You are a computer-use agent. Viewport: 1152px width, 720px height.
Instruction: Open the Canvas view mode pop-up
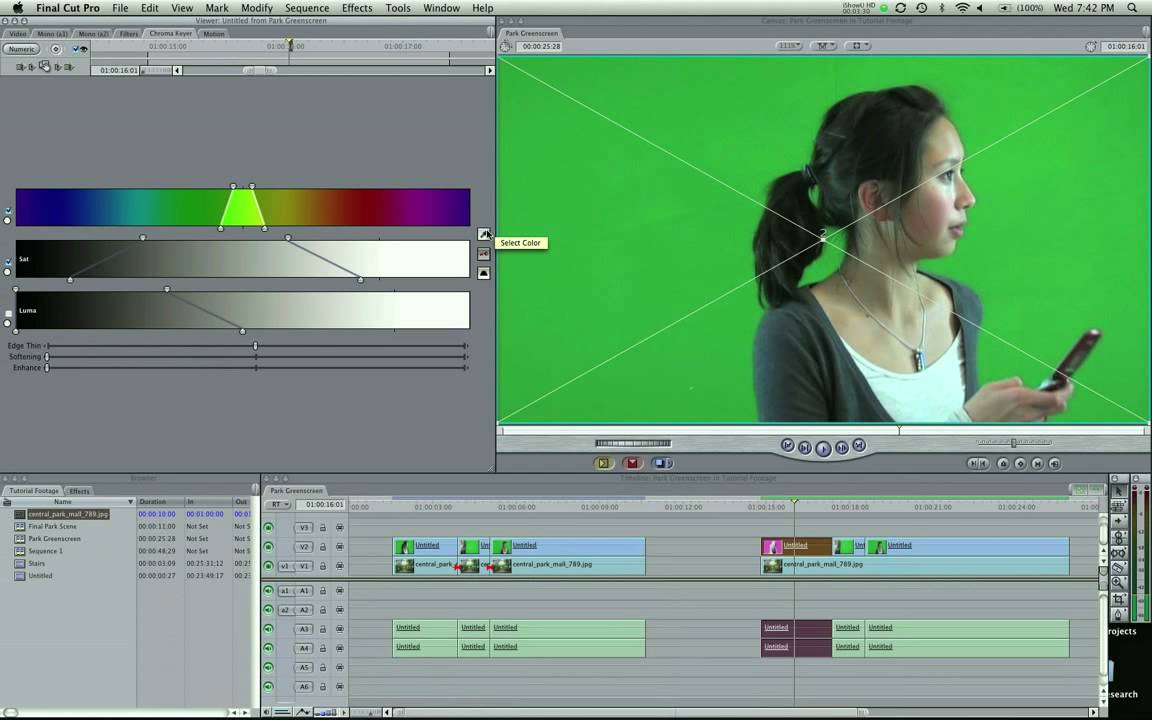point(857,46)
